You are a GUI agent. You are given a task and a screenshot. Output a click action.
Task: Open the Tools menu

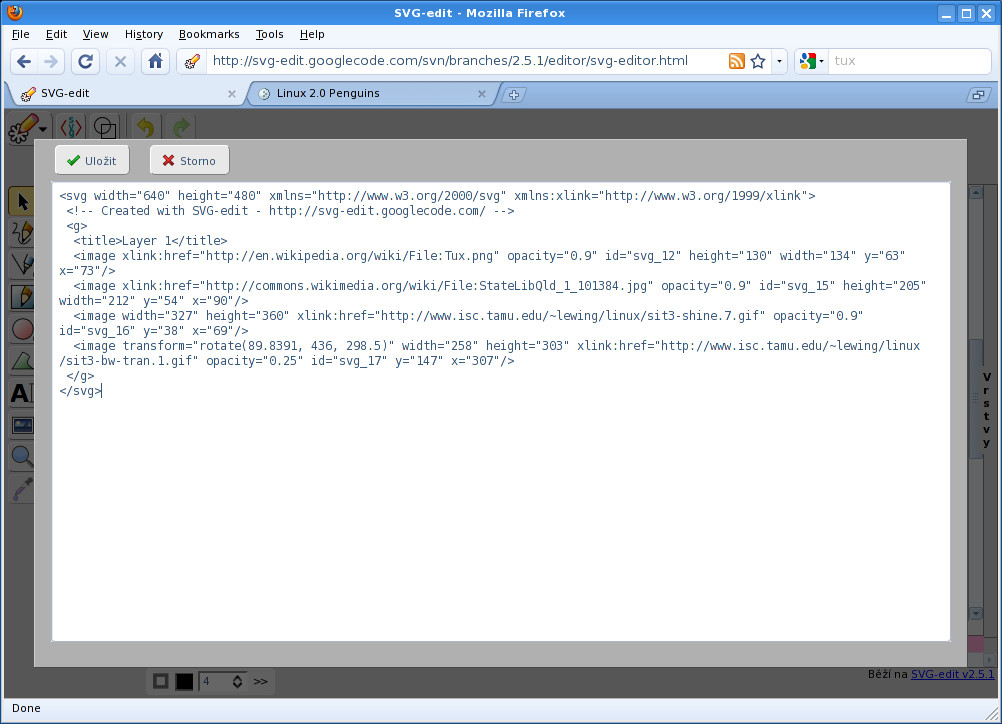[269, 35]
